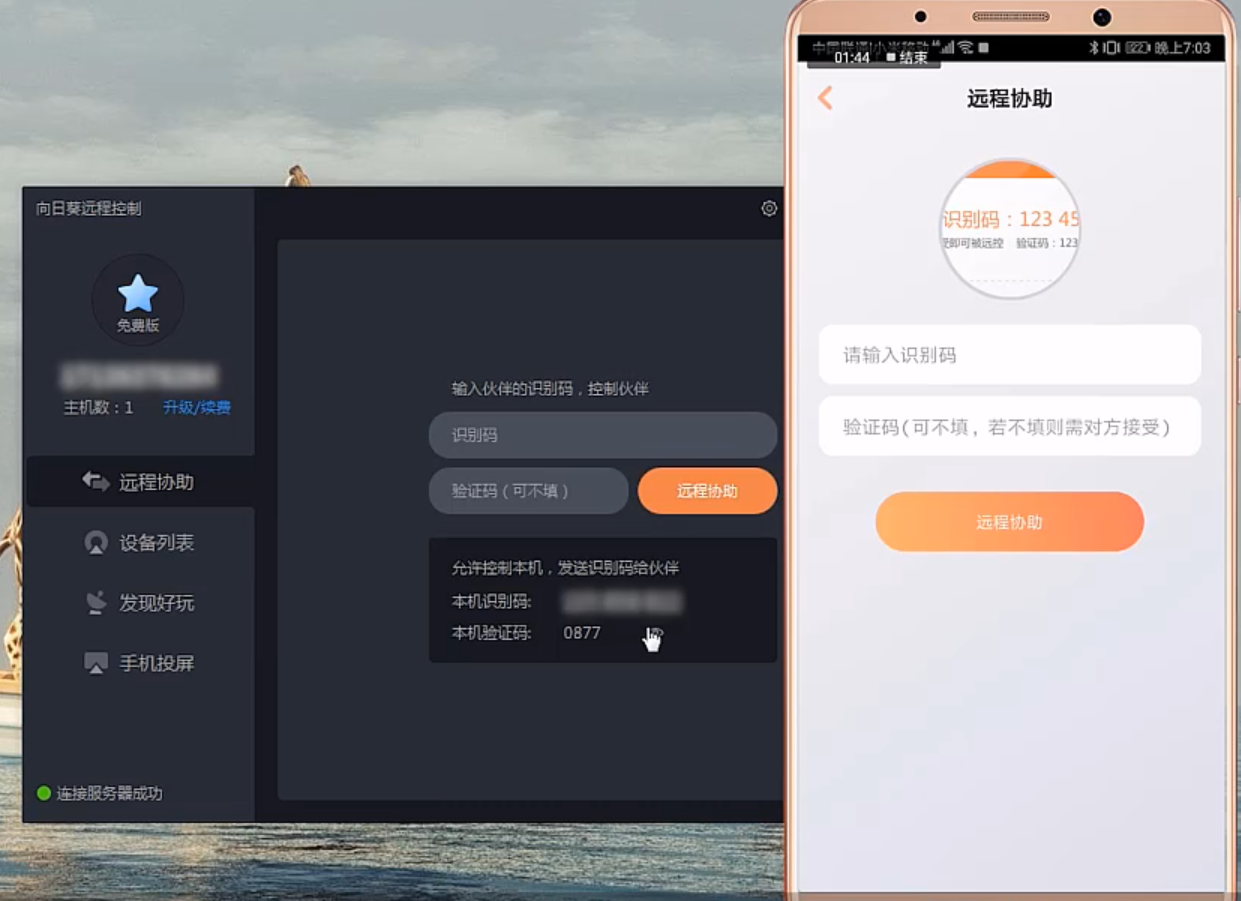Click the 设备列表 sidebar icon
This screenshot has width=1241, height=901.
pos(96,543)
